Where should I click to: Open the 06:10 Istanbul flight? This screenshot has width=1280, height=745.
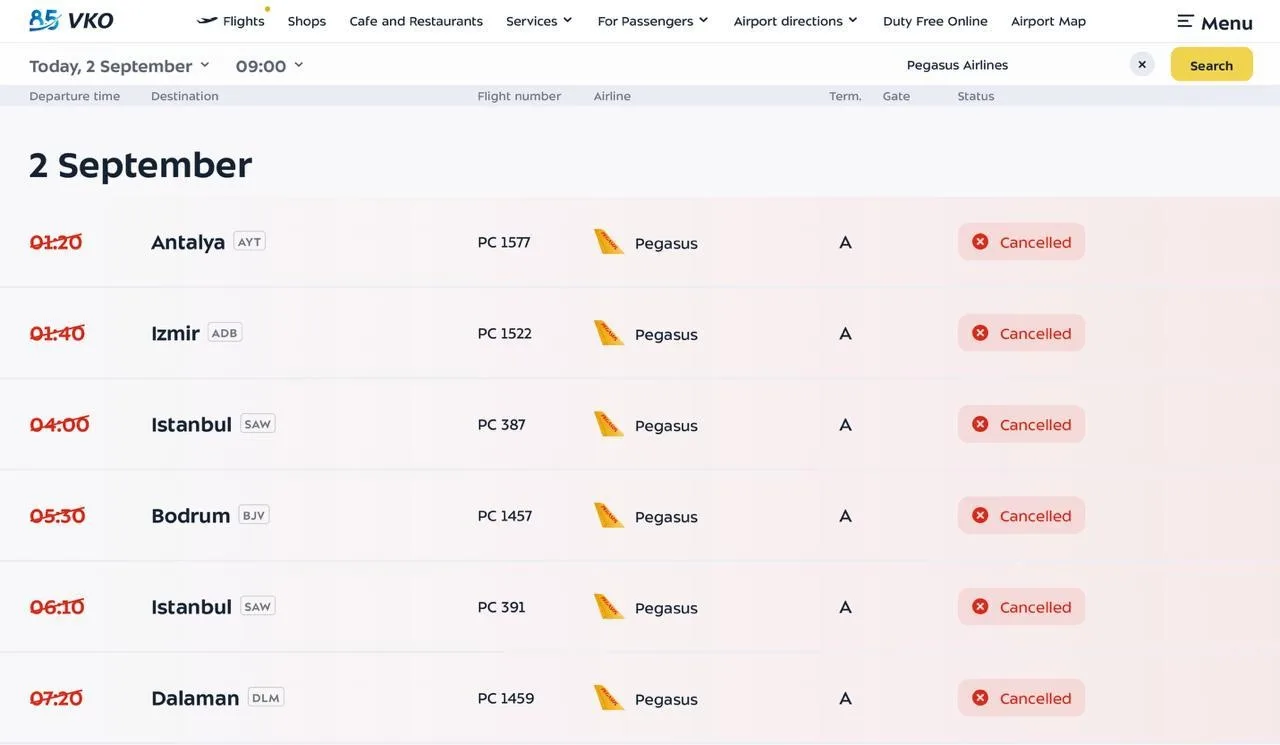(x=640, y=606)
